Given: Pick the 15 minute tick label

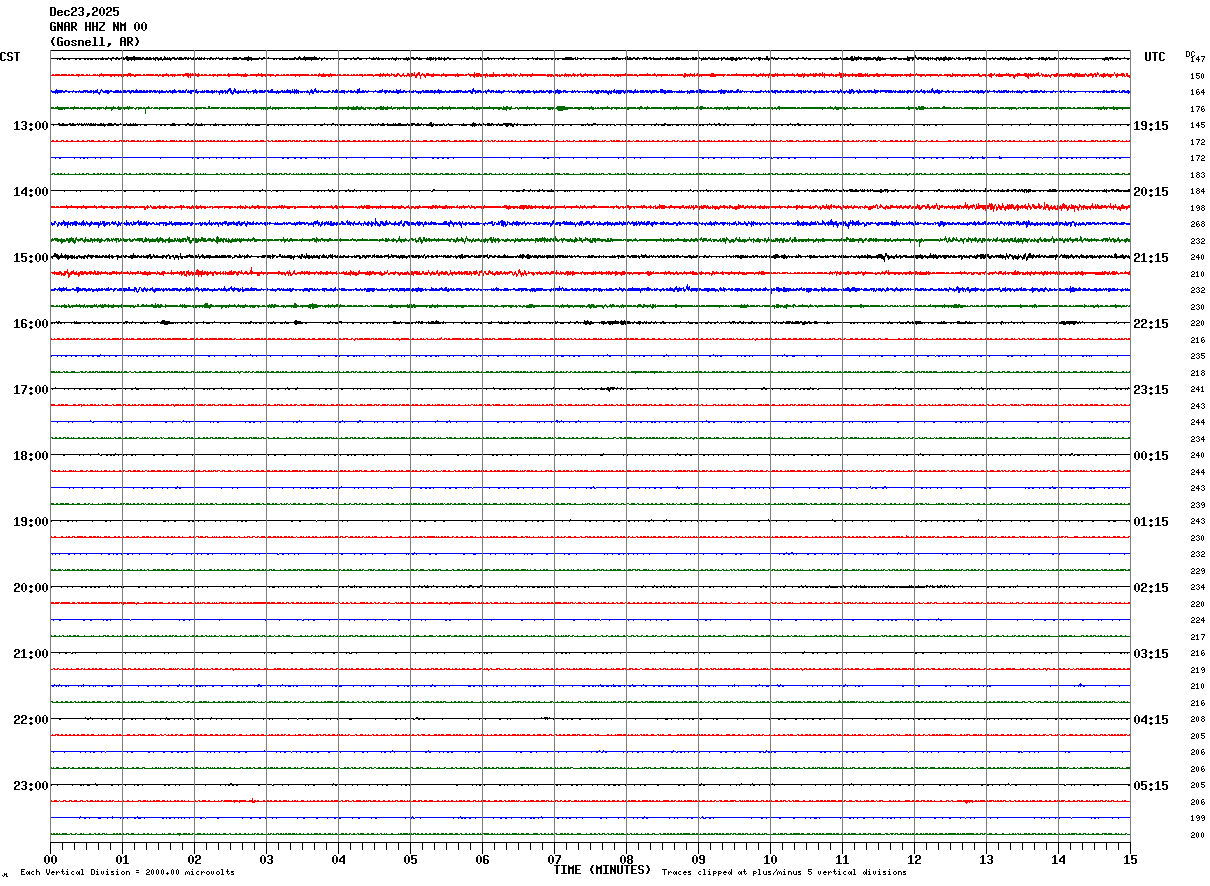Looking at the screenshot, I should 1129,859.
